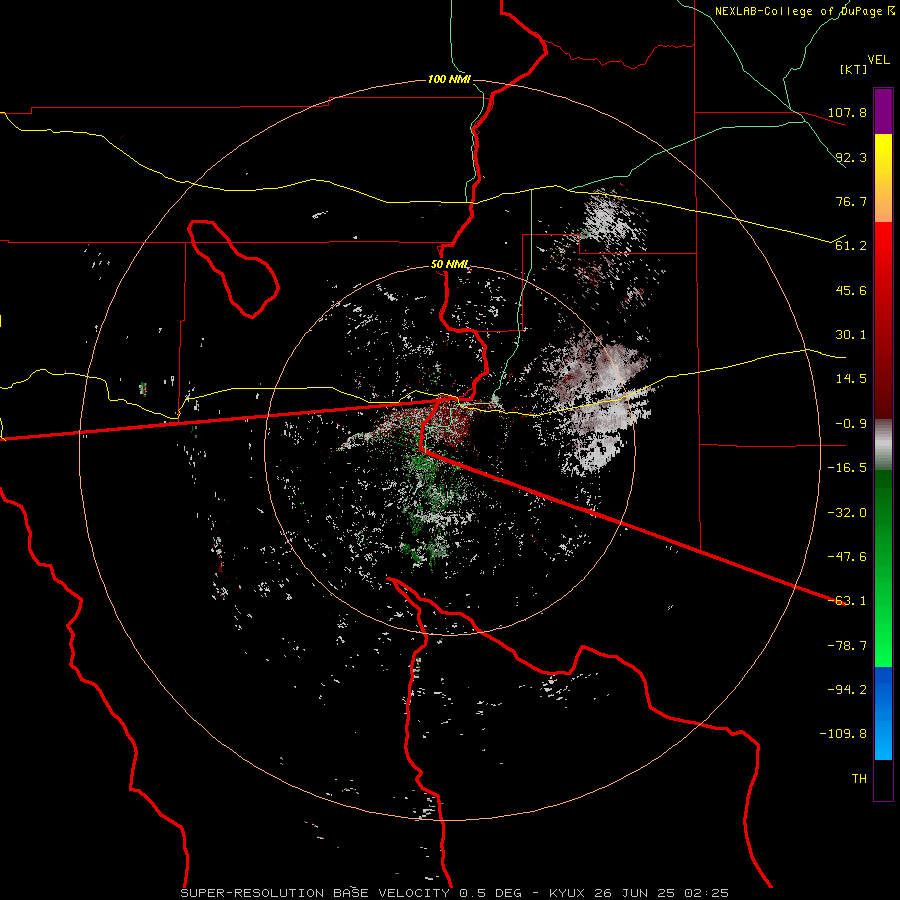
Task: Click the 30.1 legend value
Action: (x=851, y=335)
